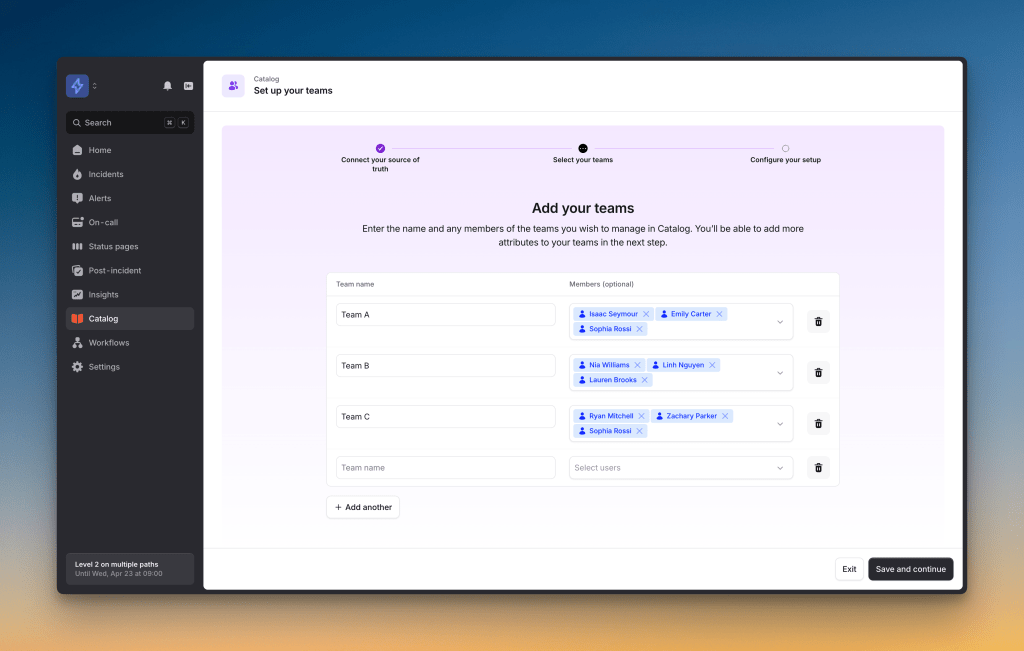This screenshot has height=651, width=1024.
Task: Delete the Team A row with trash icon
Action: pos(817,321)
